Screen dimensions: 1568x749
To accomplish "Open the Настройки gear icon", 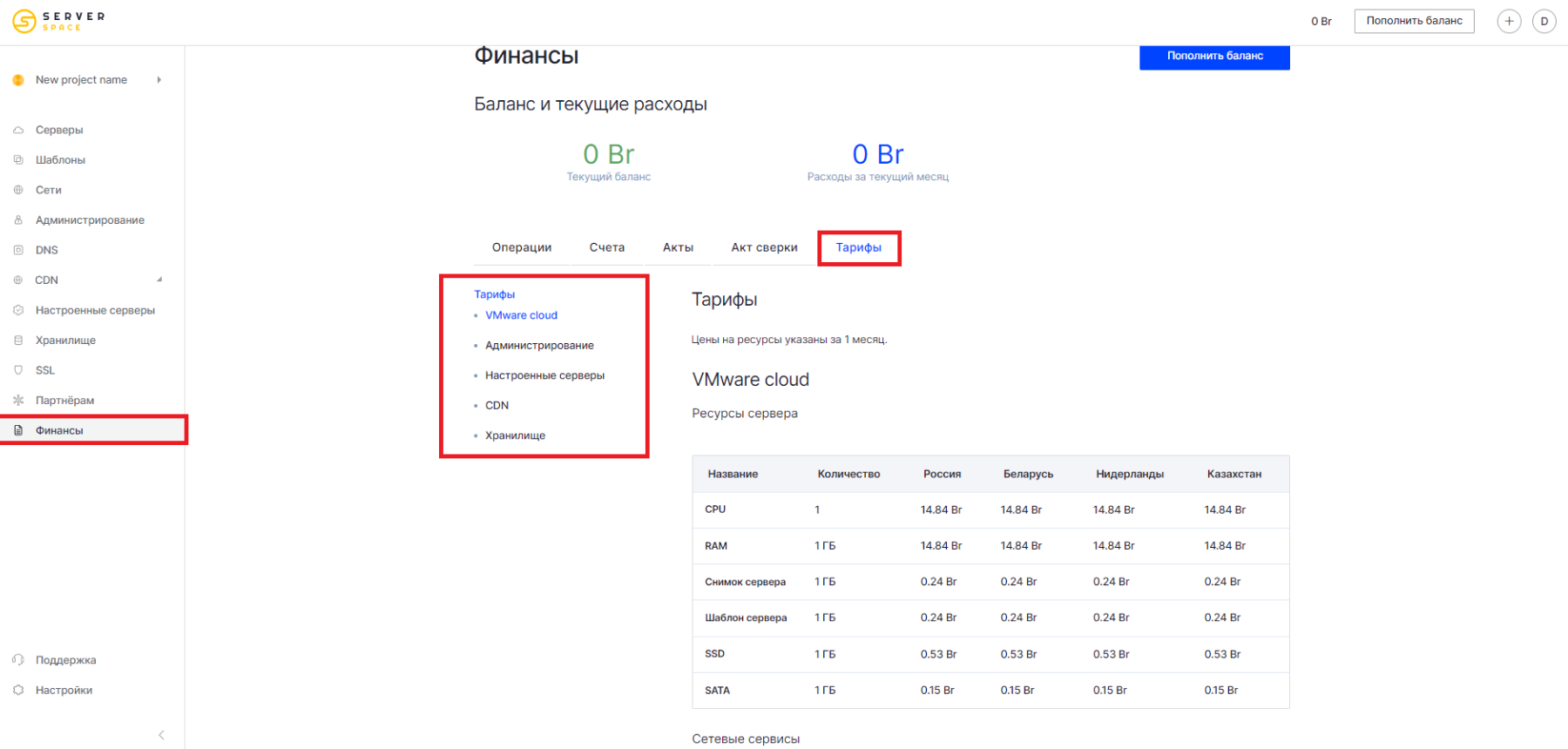I will click(x=18, y=690).
